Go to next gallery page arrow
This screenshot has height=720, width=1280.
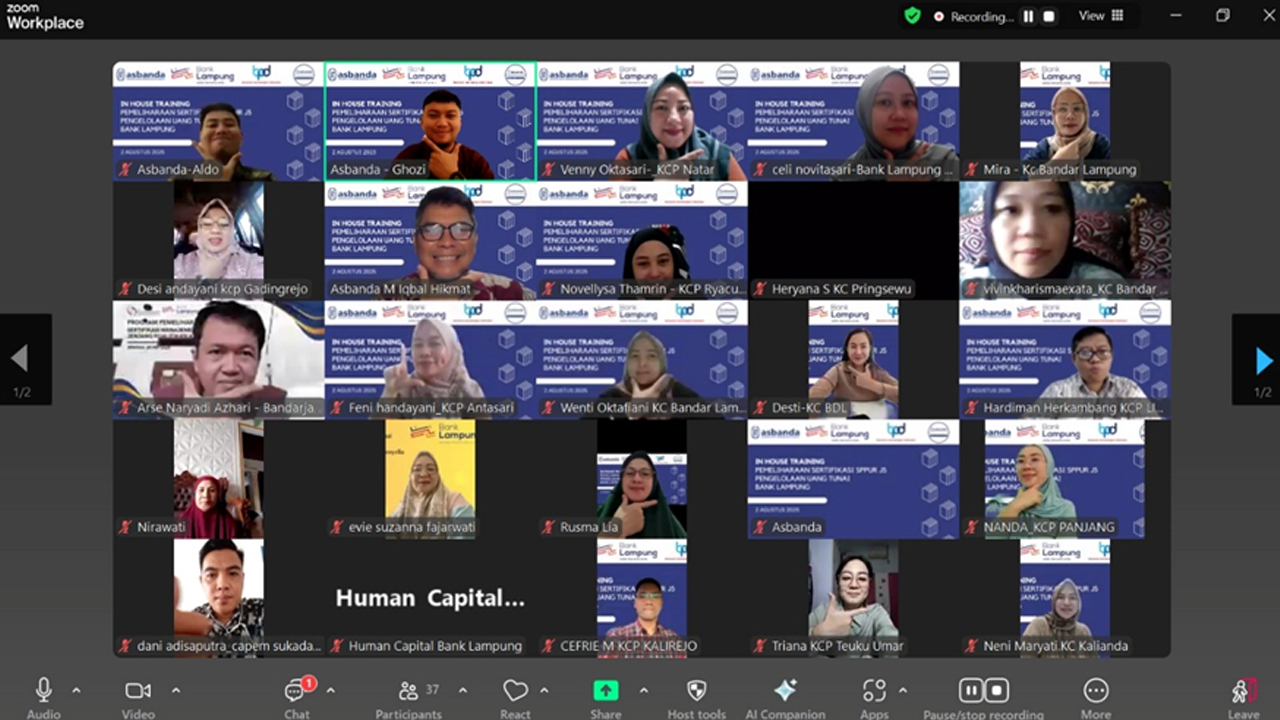(1264, 360)
